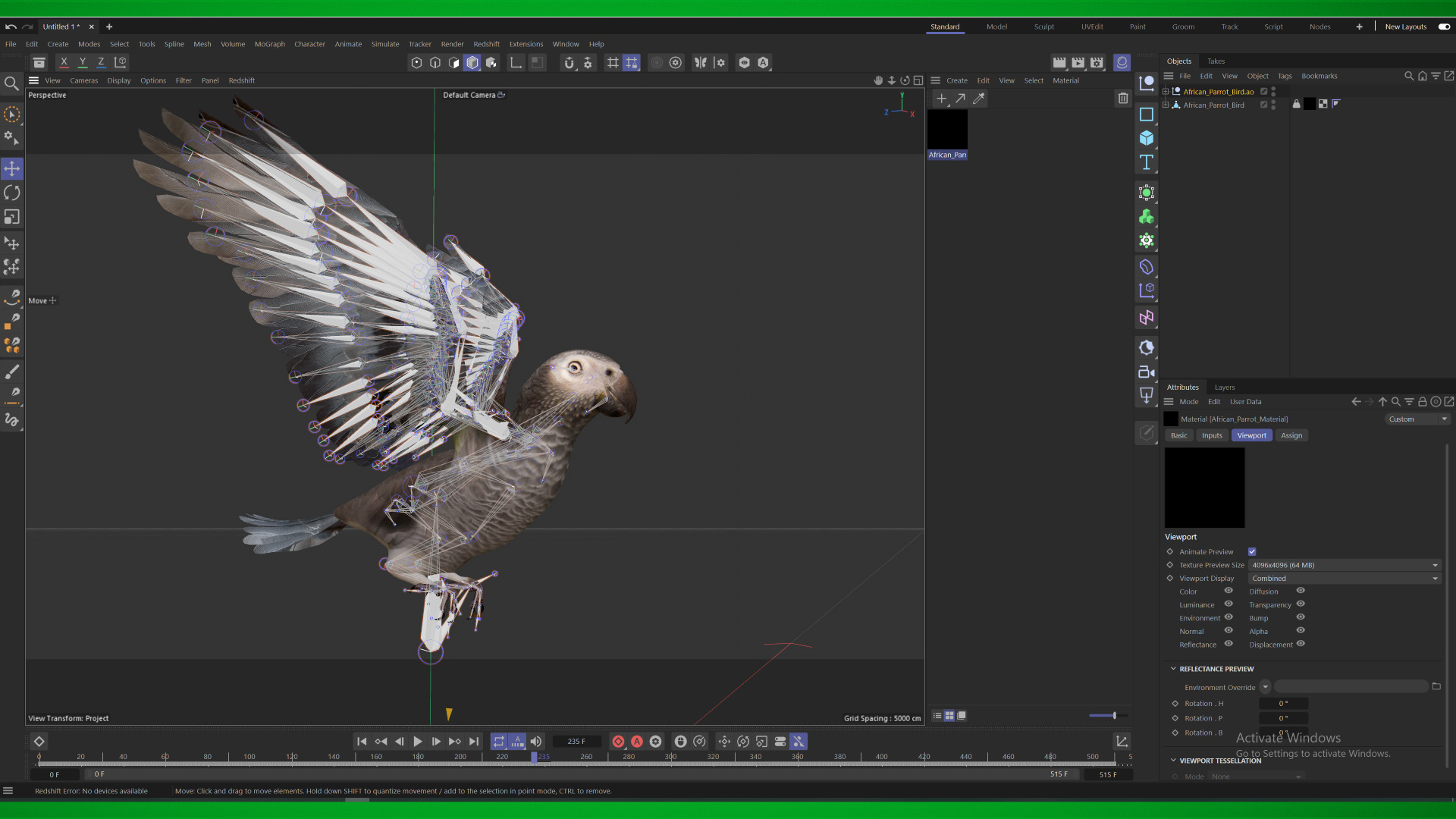The width and height of the screenshot is (1456, 819).
Task: Click the Assign button
Action: click(x=1291, y=435)
